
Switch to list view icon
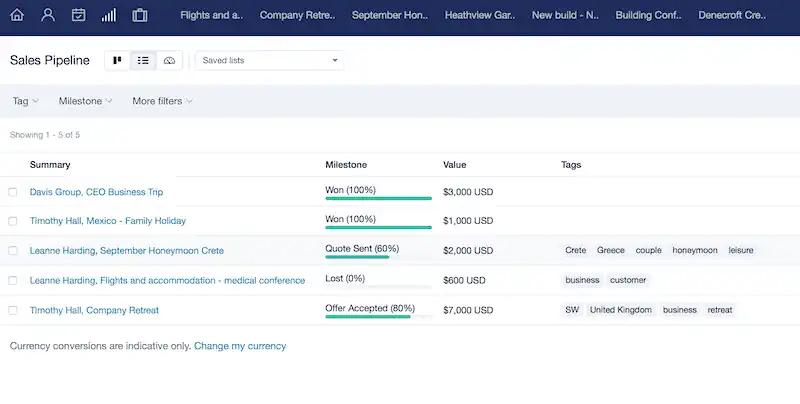pyautogui.click(x=143, y=60)
